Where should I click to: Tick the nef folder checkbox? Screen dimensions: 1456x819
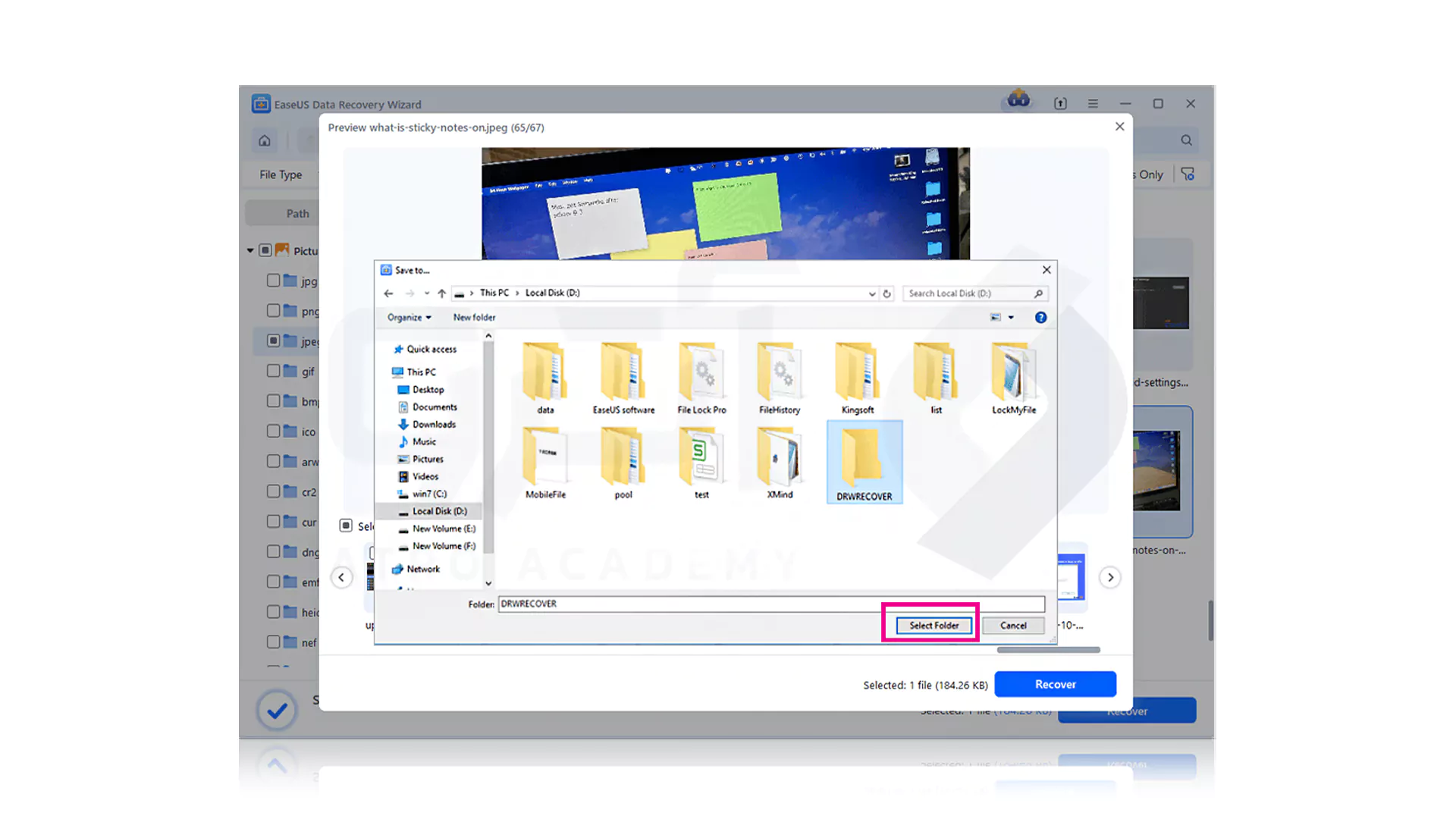tap(274, 642)
